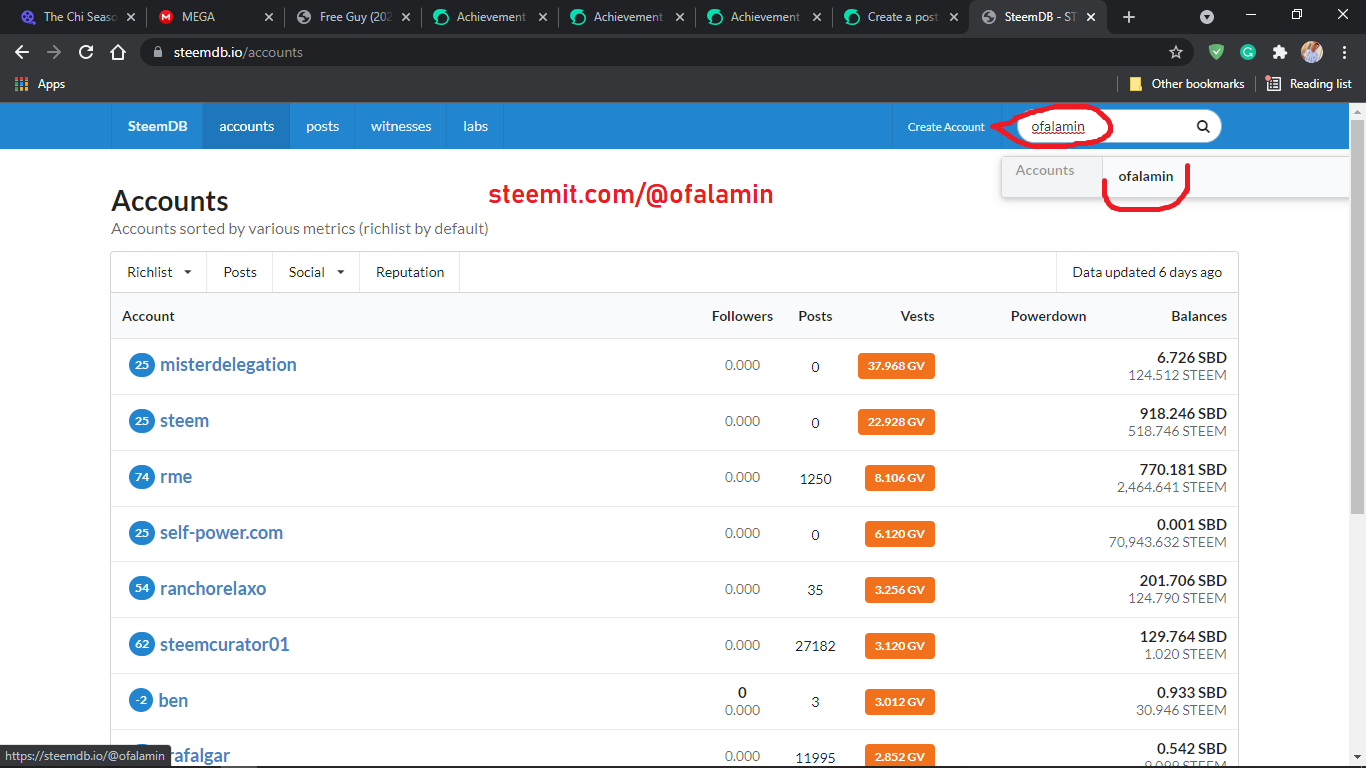Open the Other bookmarks folder
The width and height of the screenshot is (1366, 768).
[x=1187, y=84]
